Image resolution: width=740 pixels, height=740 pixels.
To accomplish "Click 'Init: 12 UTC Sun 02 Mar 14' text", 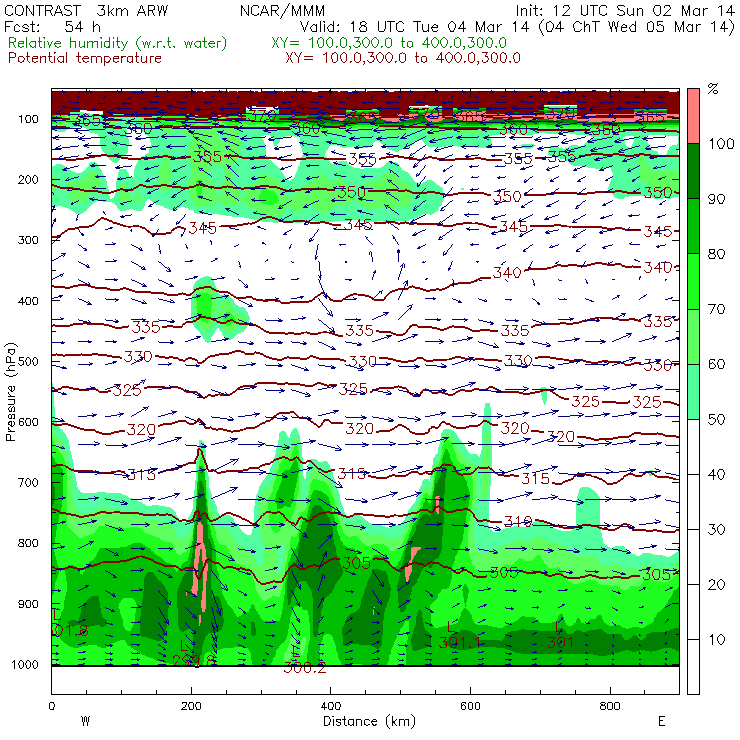I will click(625, 10).
